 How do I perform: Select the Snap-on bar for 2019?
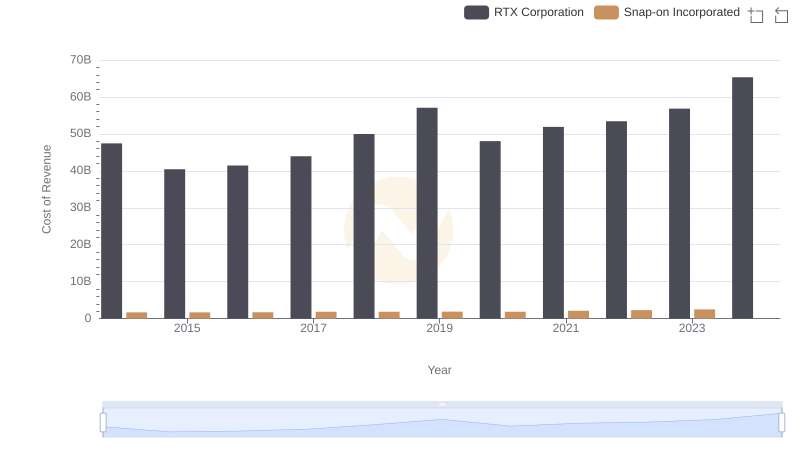coord(452,315)
